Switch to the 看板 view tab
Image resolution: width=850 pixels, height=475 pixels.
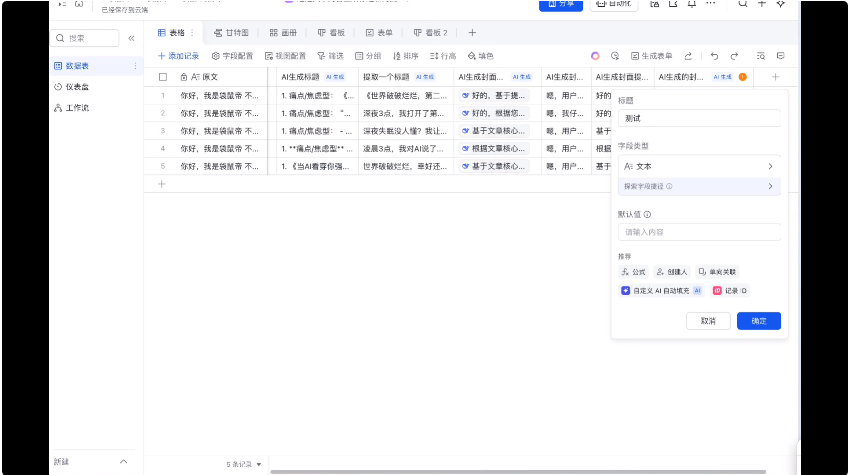pos(331,33)
